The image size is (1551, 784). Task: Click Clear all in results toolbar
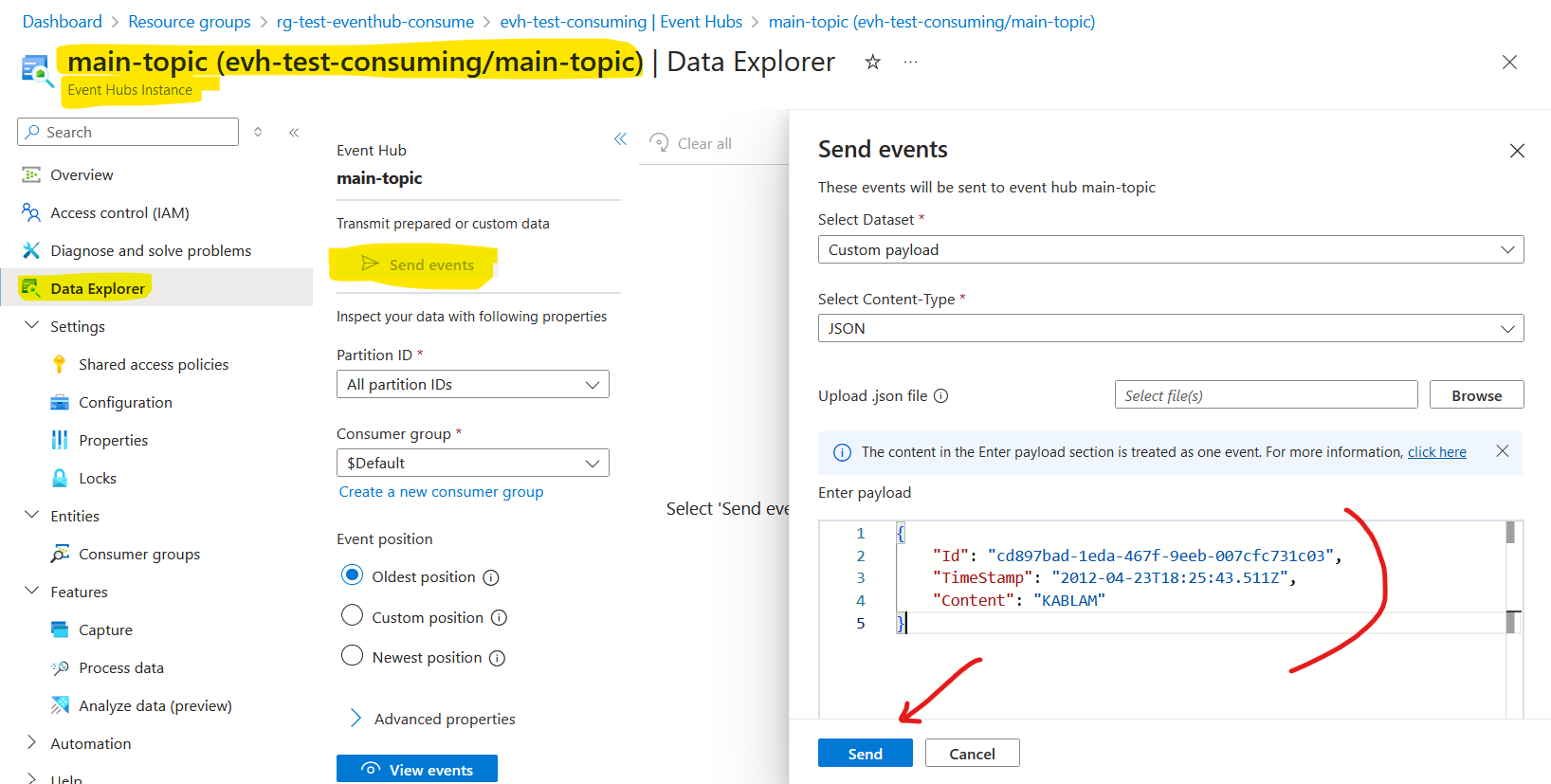690,143
